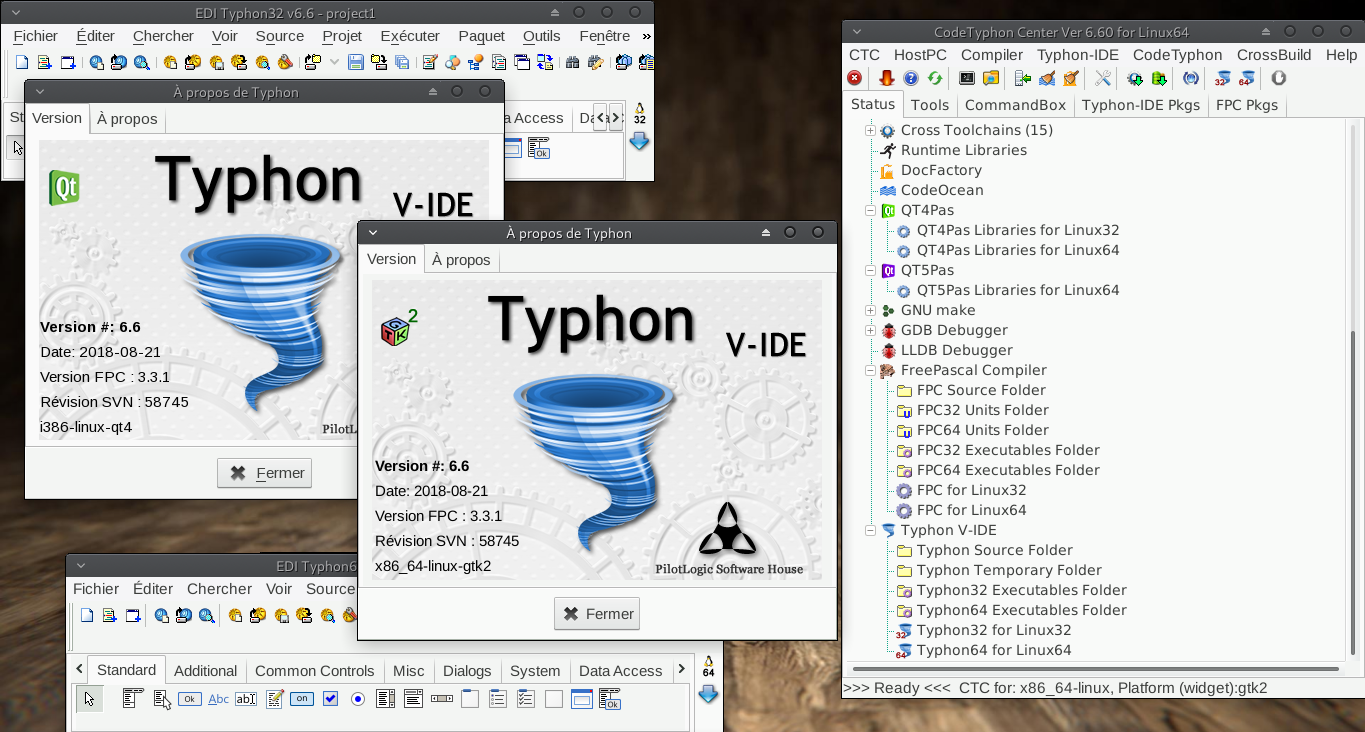Select the TRadioButton component in Typhon64 palette
Screen dimensions: 1365x732
click(x=358, y=699)
